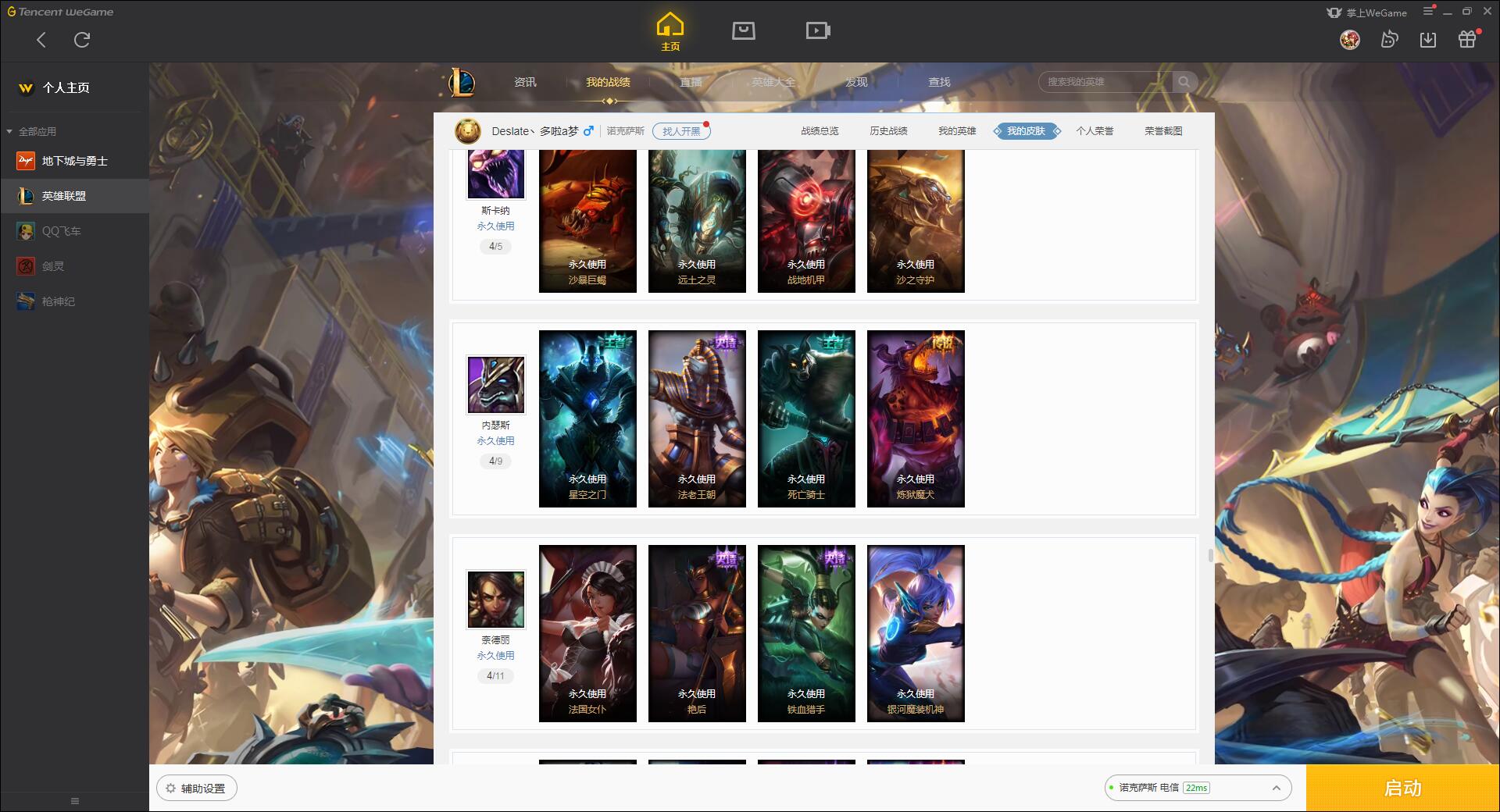
Task: Open the 查找 tab
Action: click(939, 82)
